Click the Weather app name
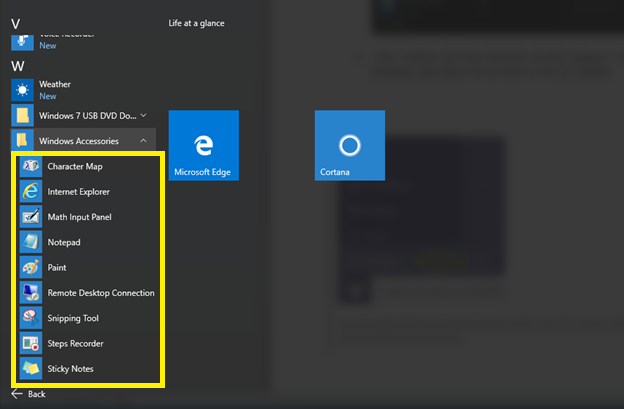This screenshot has width=624, height=409. tap(55, 84)
